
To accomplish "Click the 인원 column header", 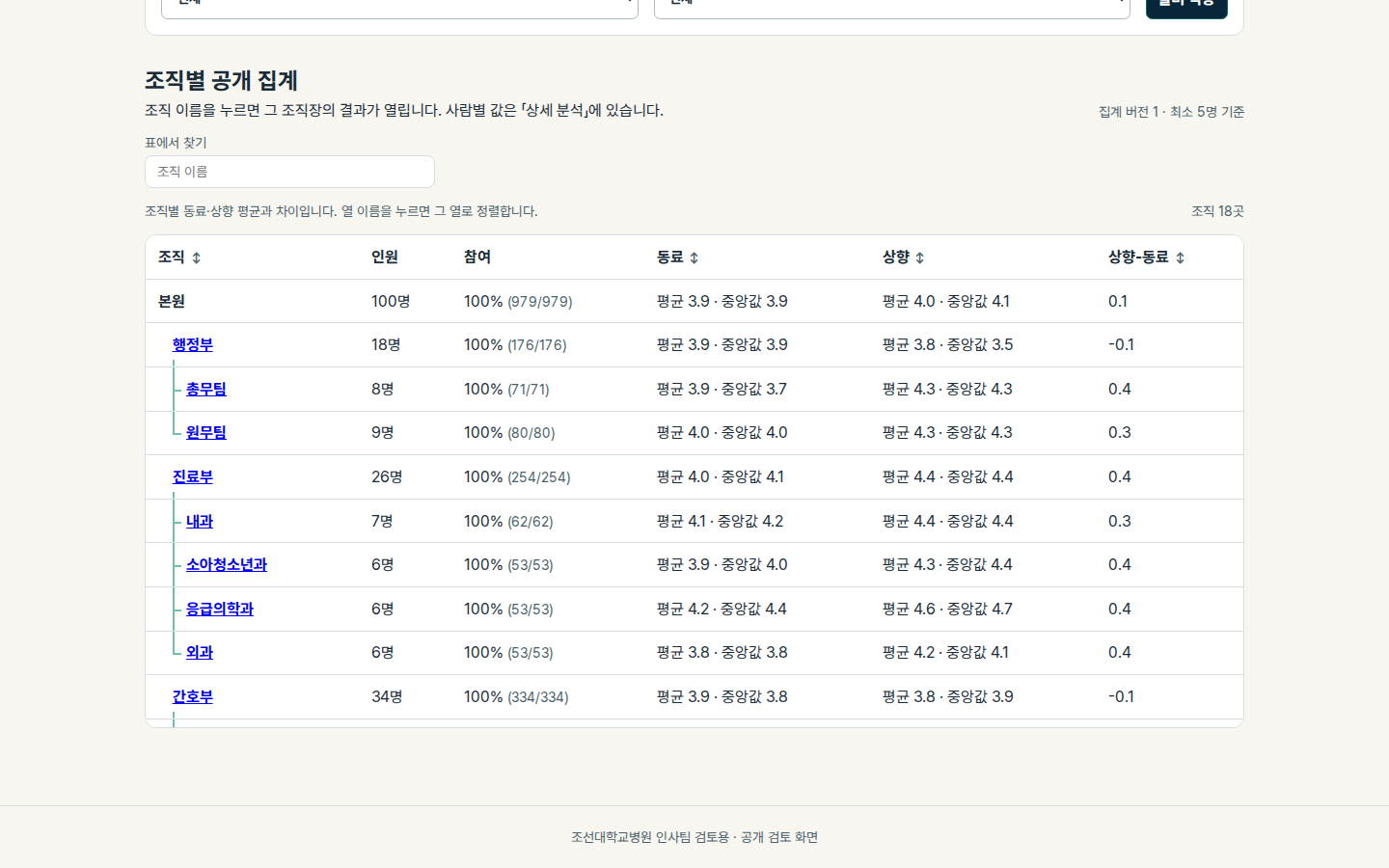I will coord(385,257).
